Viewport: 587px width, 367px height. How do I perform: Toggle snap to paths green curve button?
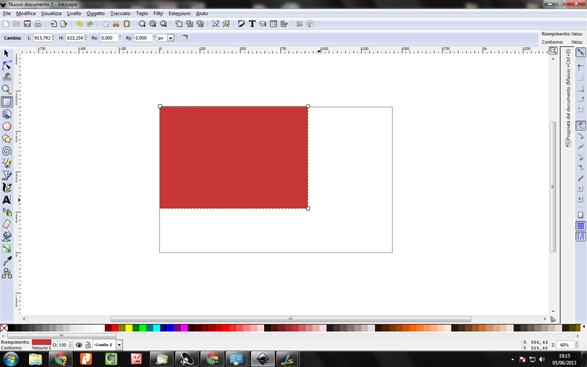tap(580, 136)
